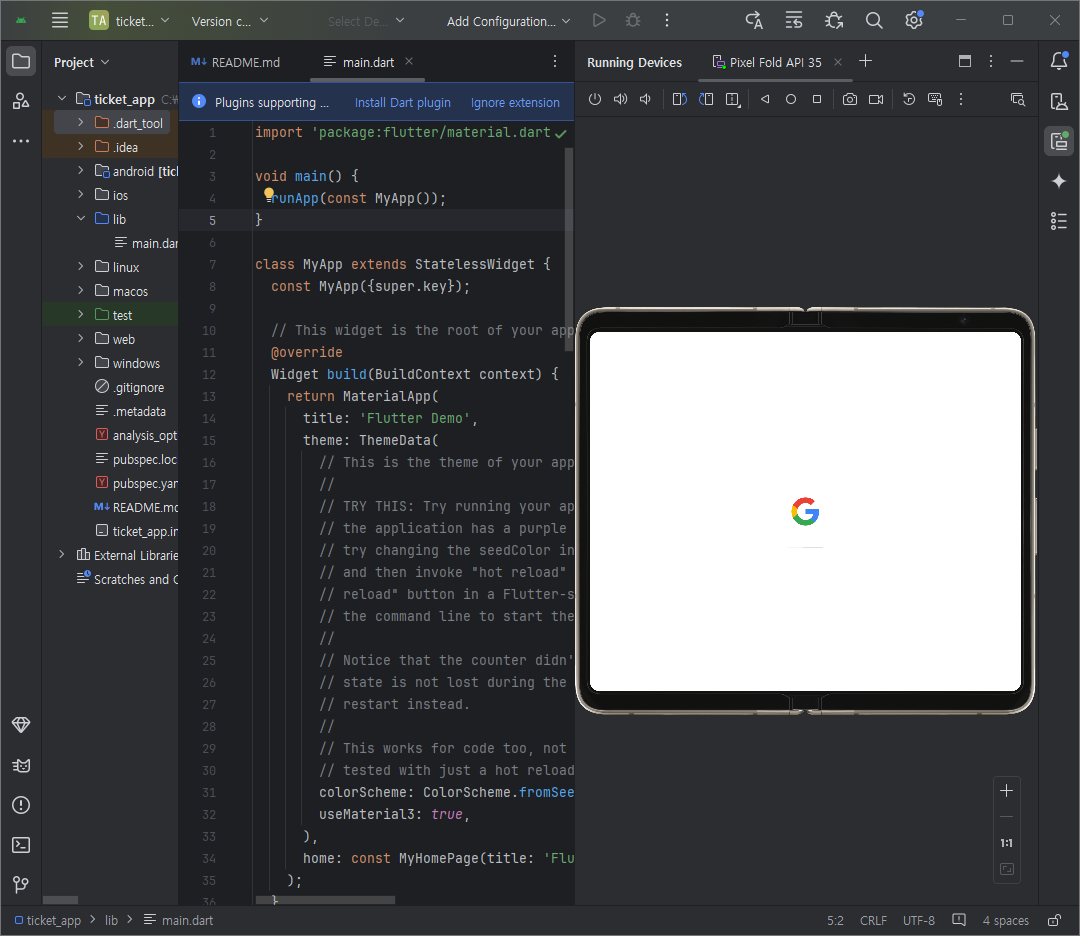Open Notifications bell
The width and height of the screenshot is (1080, 936).
[x=1059, y=61]
